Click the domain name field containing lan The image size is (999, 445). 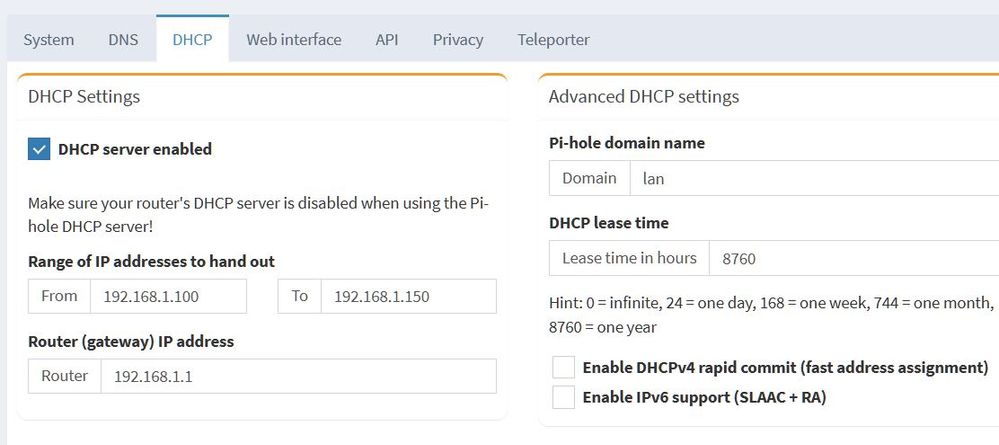812,179
